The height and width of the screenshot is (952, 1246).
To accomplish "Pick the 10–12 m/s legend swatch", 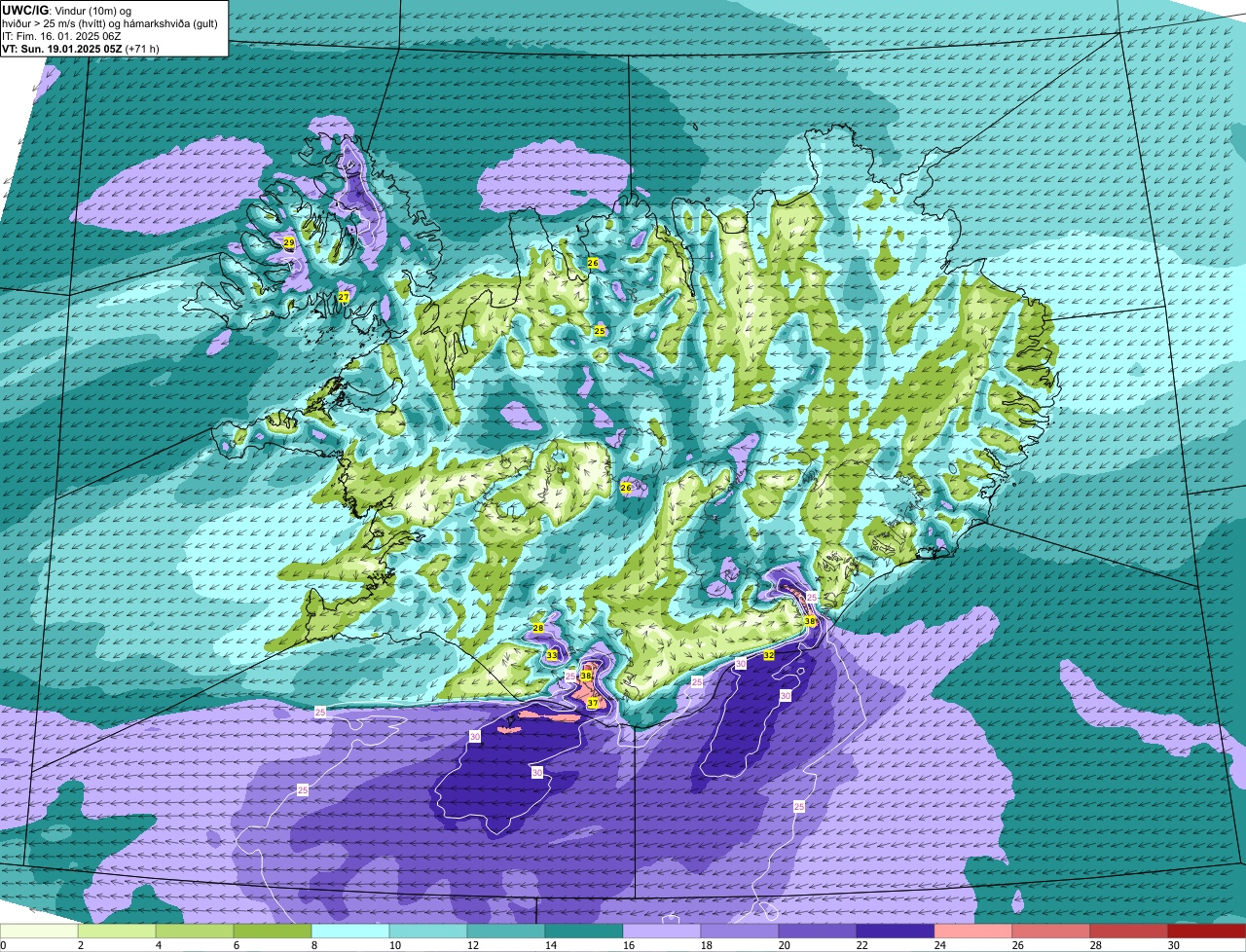I will coord(428,931).
